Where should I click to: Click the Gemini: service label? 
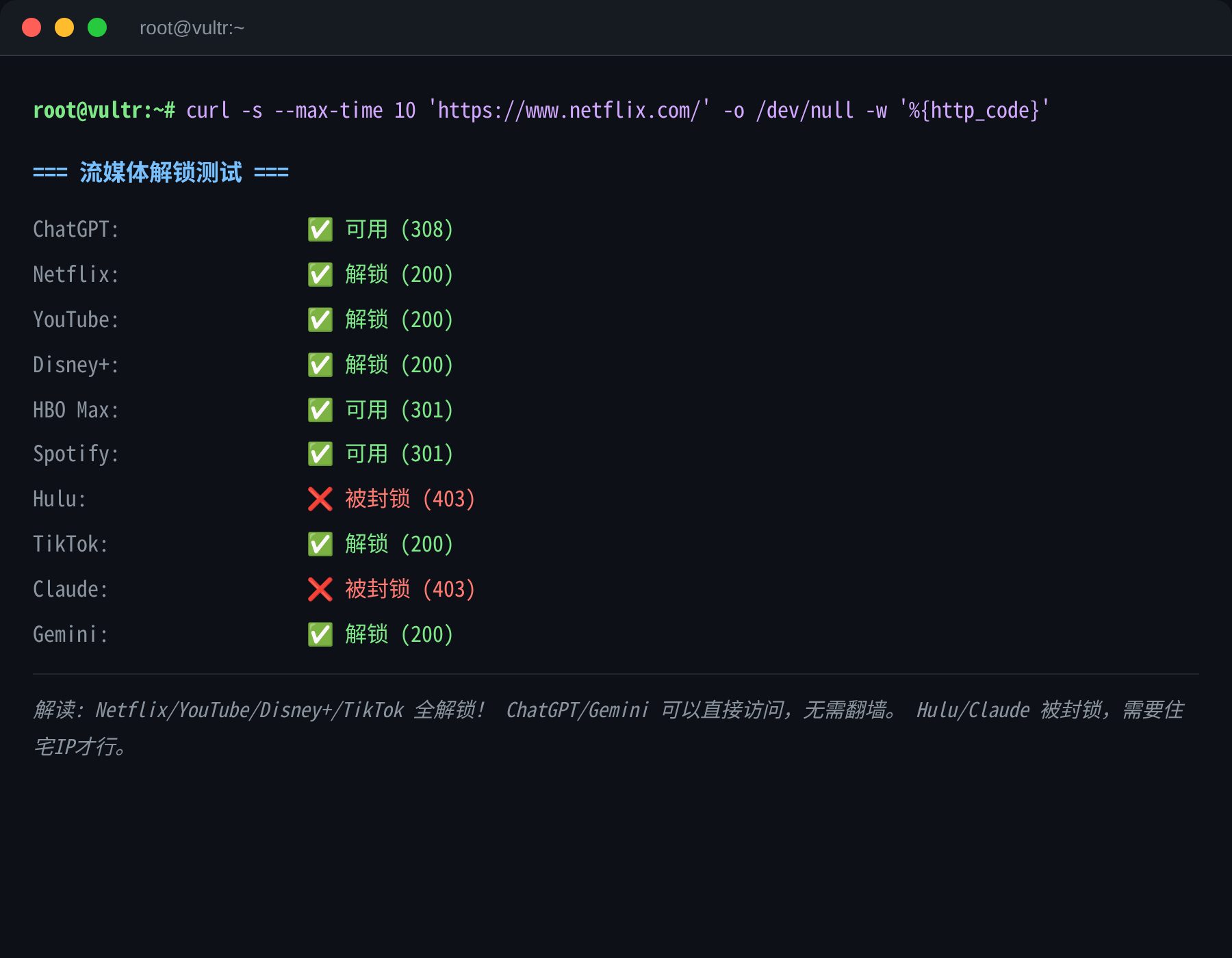point(71,634)
